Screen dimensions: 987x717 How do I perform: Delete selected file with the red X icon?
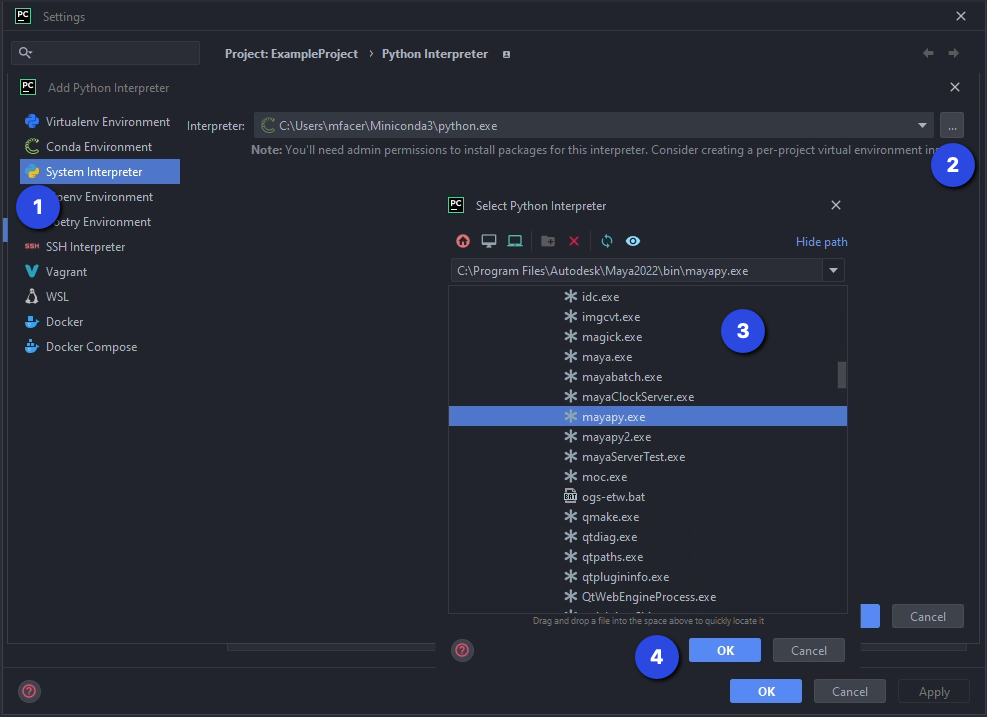572,240
